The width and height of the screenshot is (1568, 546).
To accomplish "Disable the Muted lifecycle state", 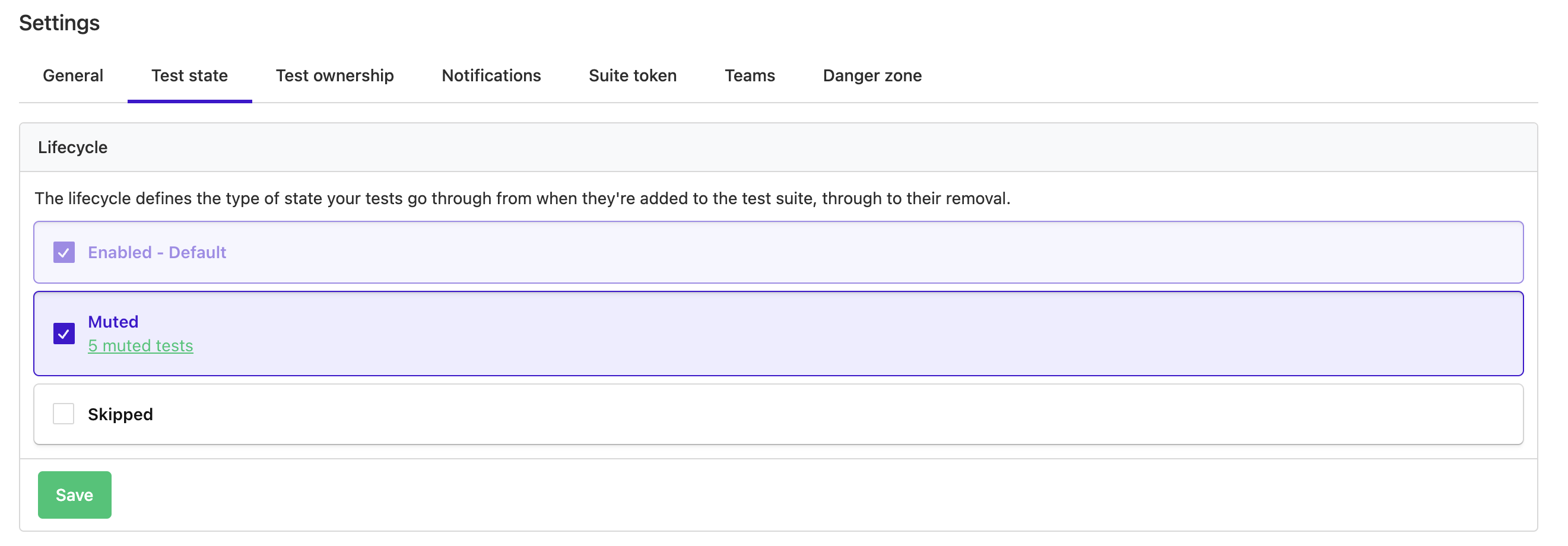I will [x=64, y=334].
